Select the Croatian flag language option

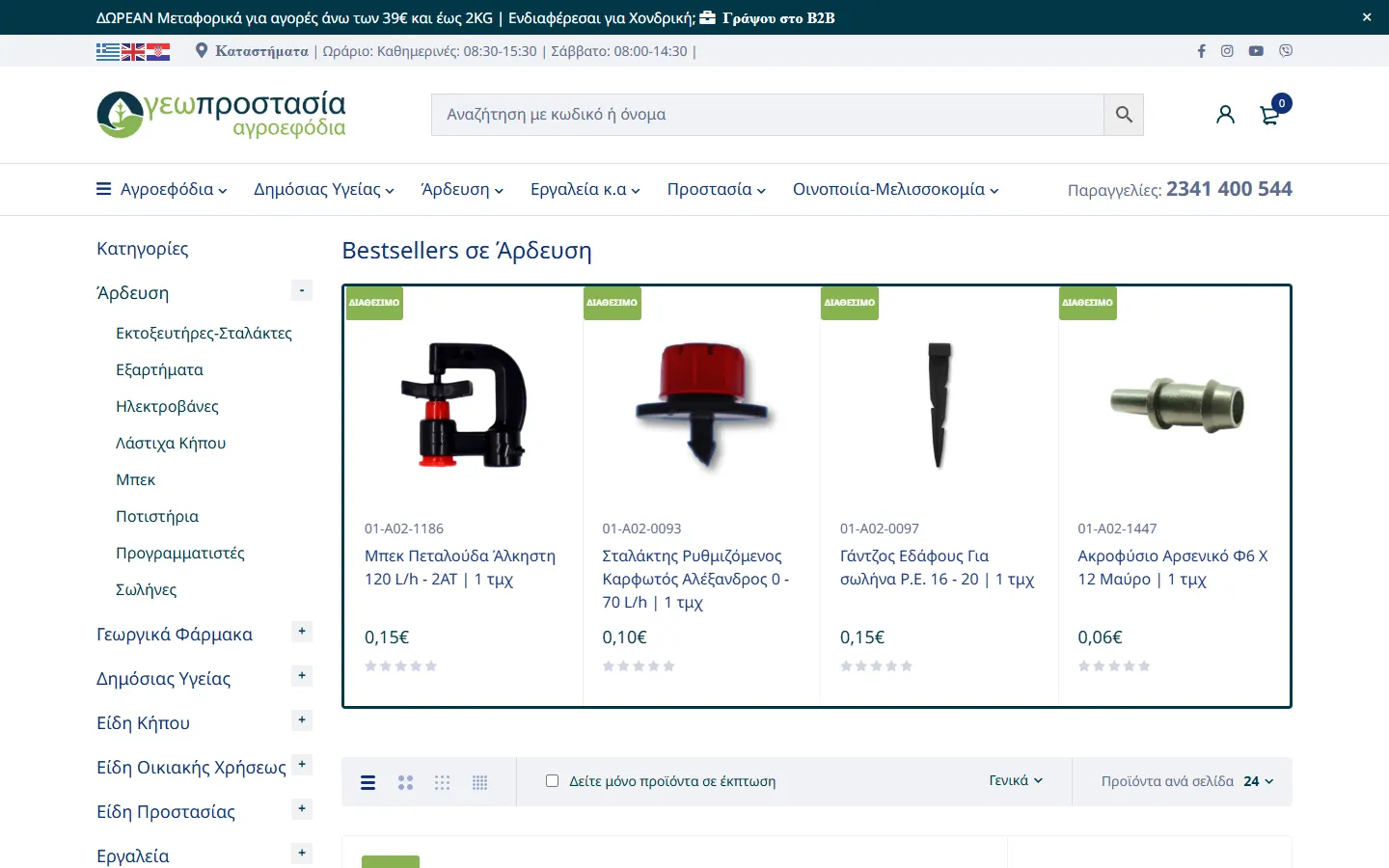point(158,51)
